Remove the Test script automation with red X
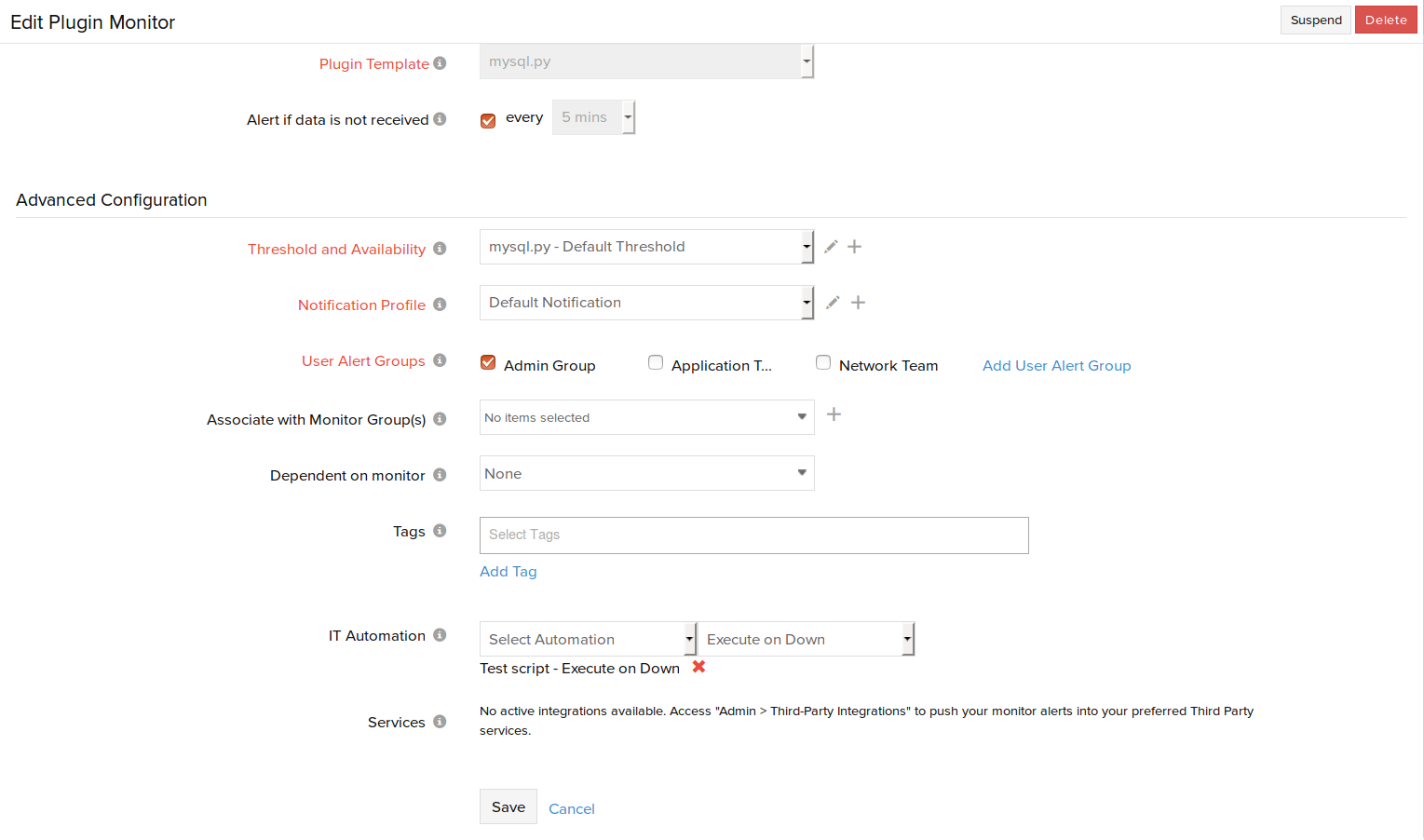This screenshot has height=840, width=1424. point(698,667)
